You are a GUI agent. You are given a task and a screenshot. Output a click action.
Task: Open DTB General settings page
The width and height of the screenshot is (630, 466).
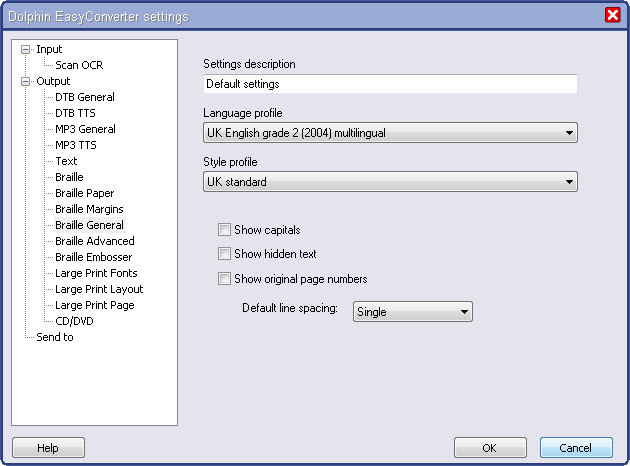pos(85,97)
